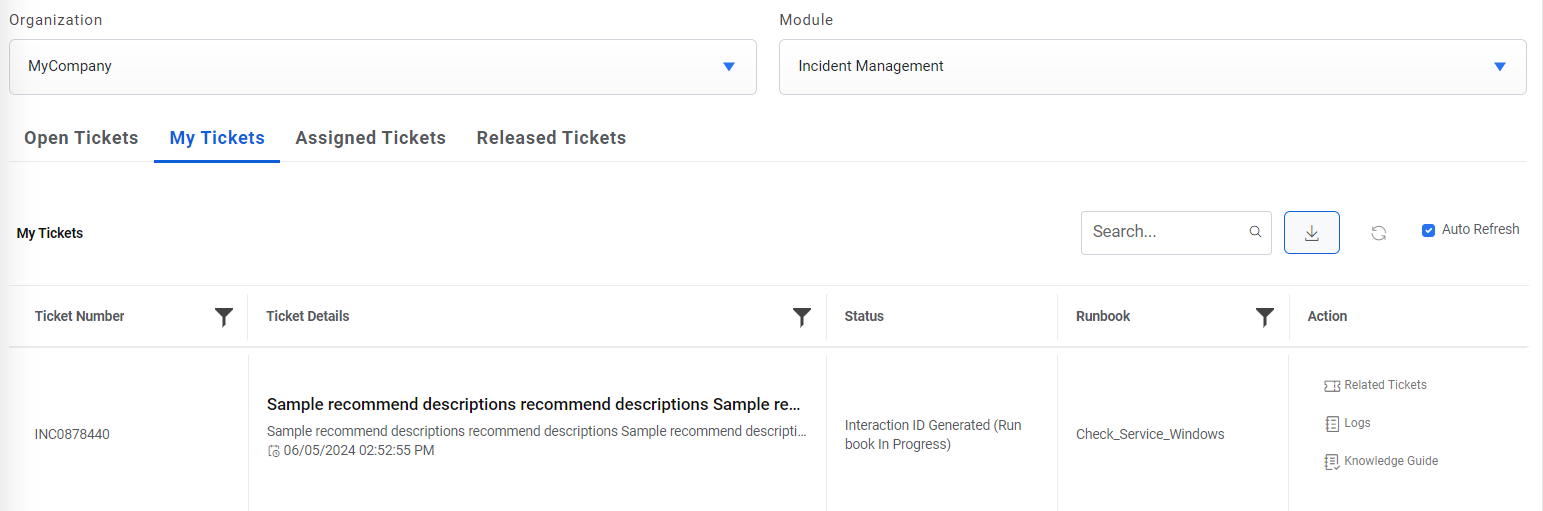Switch to the Assigned Tickets tab
1543x511 pixels.
(x=370, y=138)
